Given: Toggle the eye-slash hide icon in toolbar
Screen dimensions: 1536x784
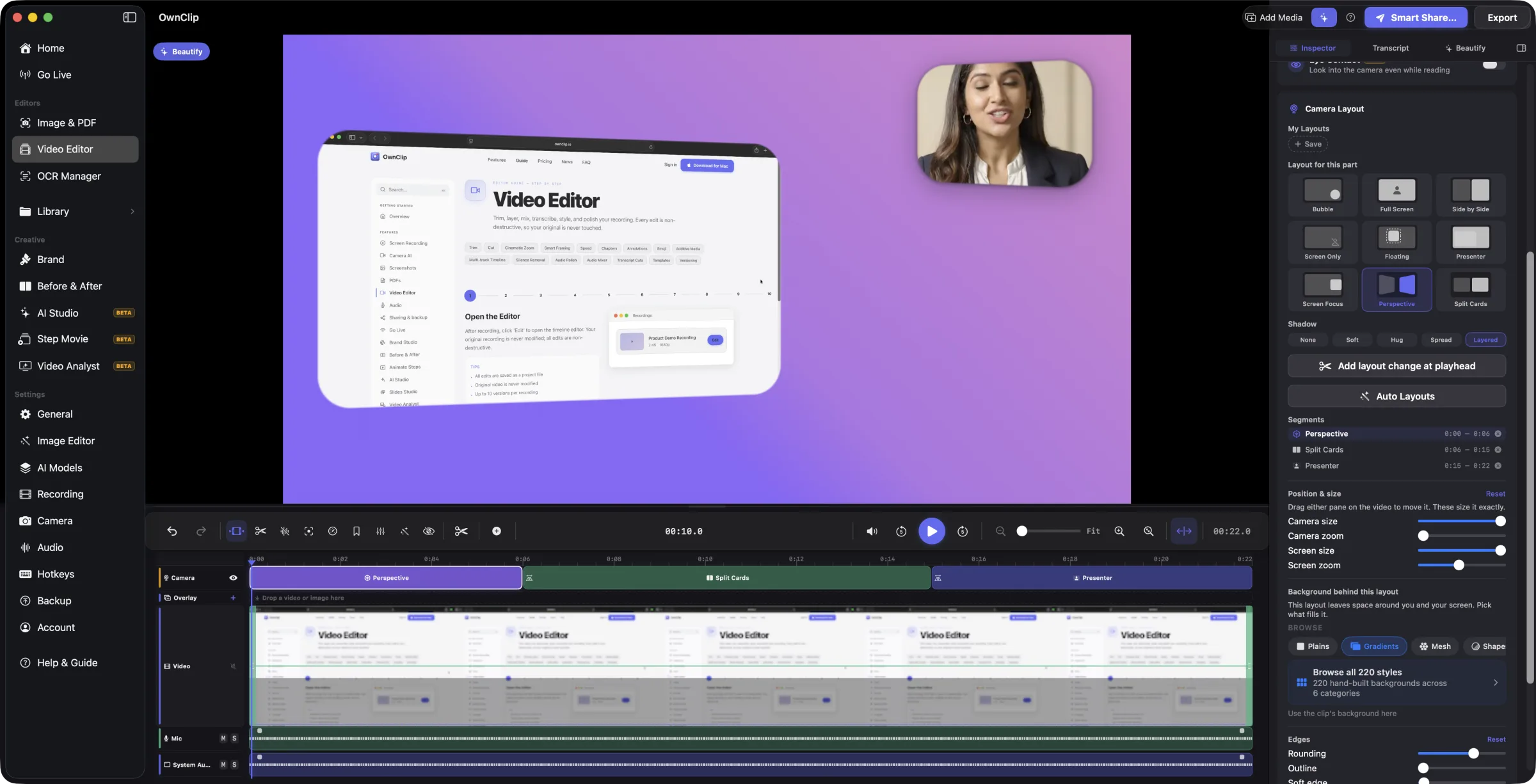Looking at the screenshot, I should (x=429, y=531).
